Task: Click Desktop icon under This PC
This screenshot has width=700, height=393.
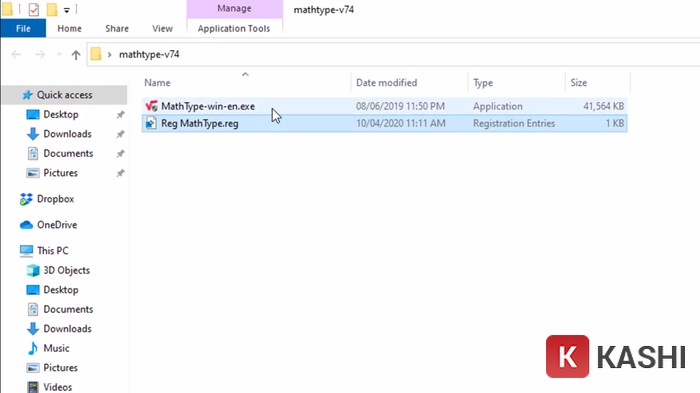Action: 33,290
